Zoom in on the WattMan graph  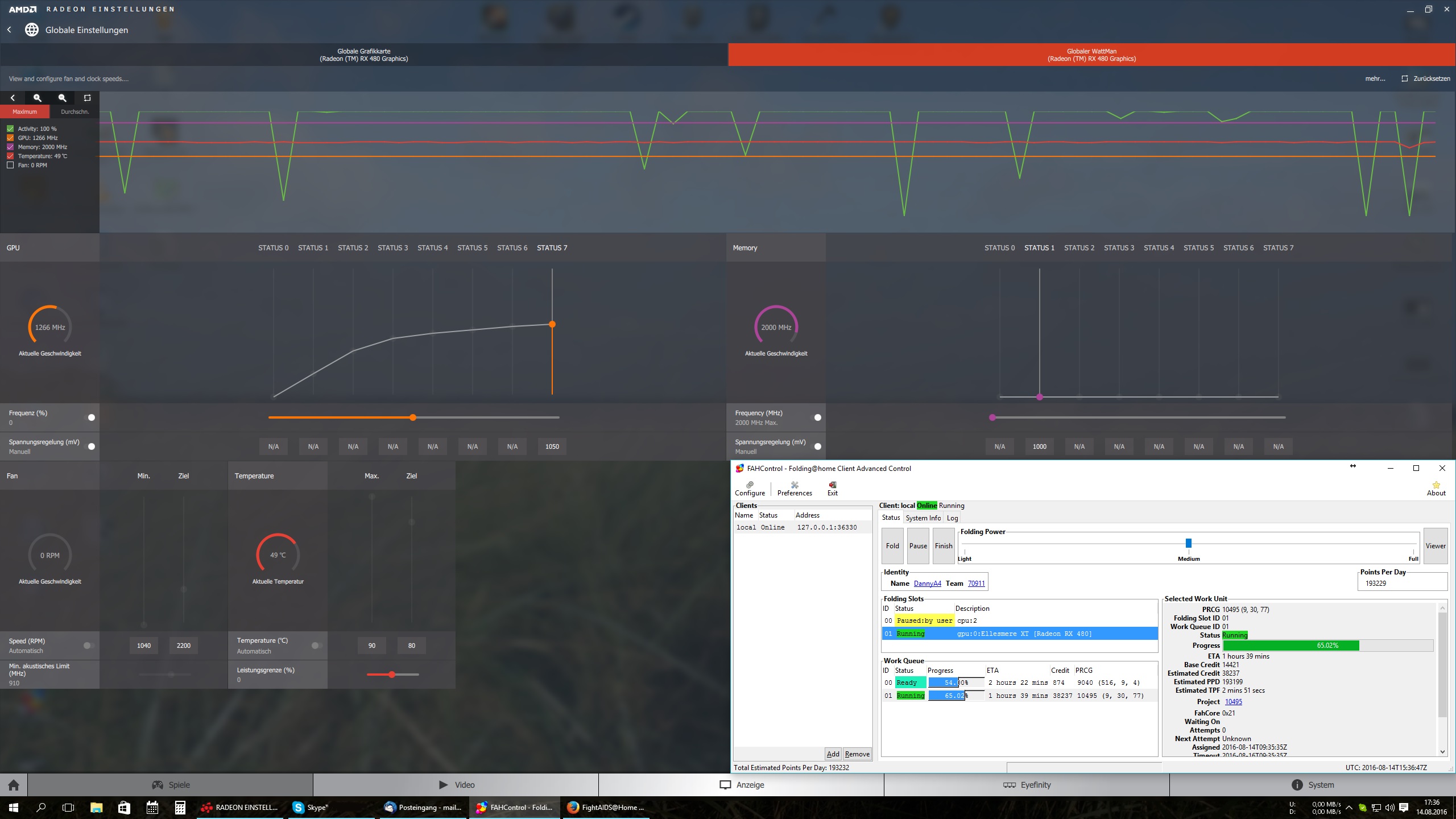point(38,98)
